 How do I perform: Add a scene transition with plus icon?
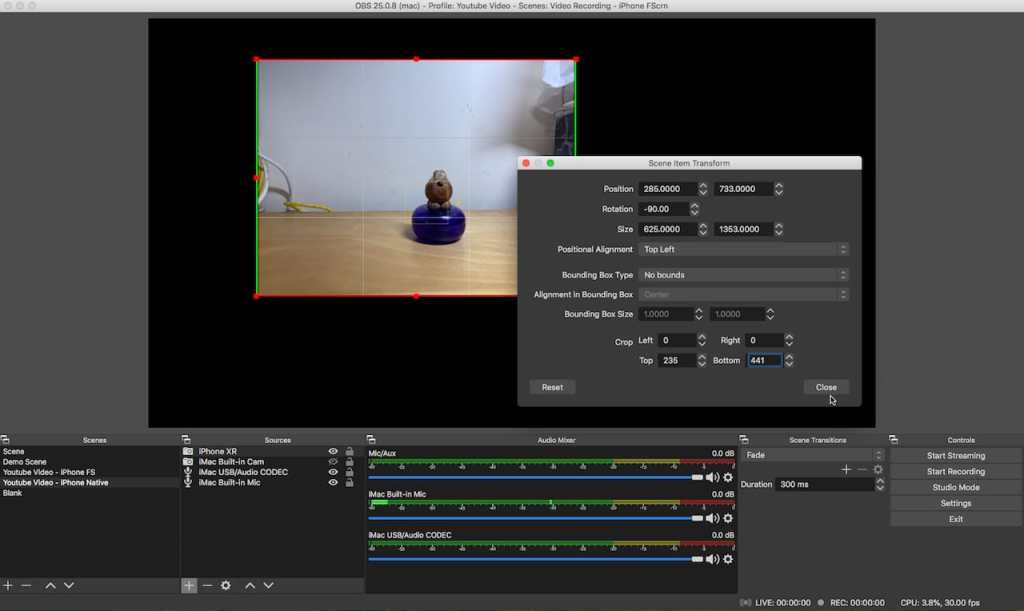(846, 469)
